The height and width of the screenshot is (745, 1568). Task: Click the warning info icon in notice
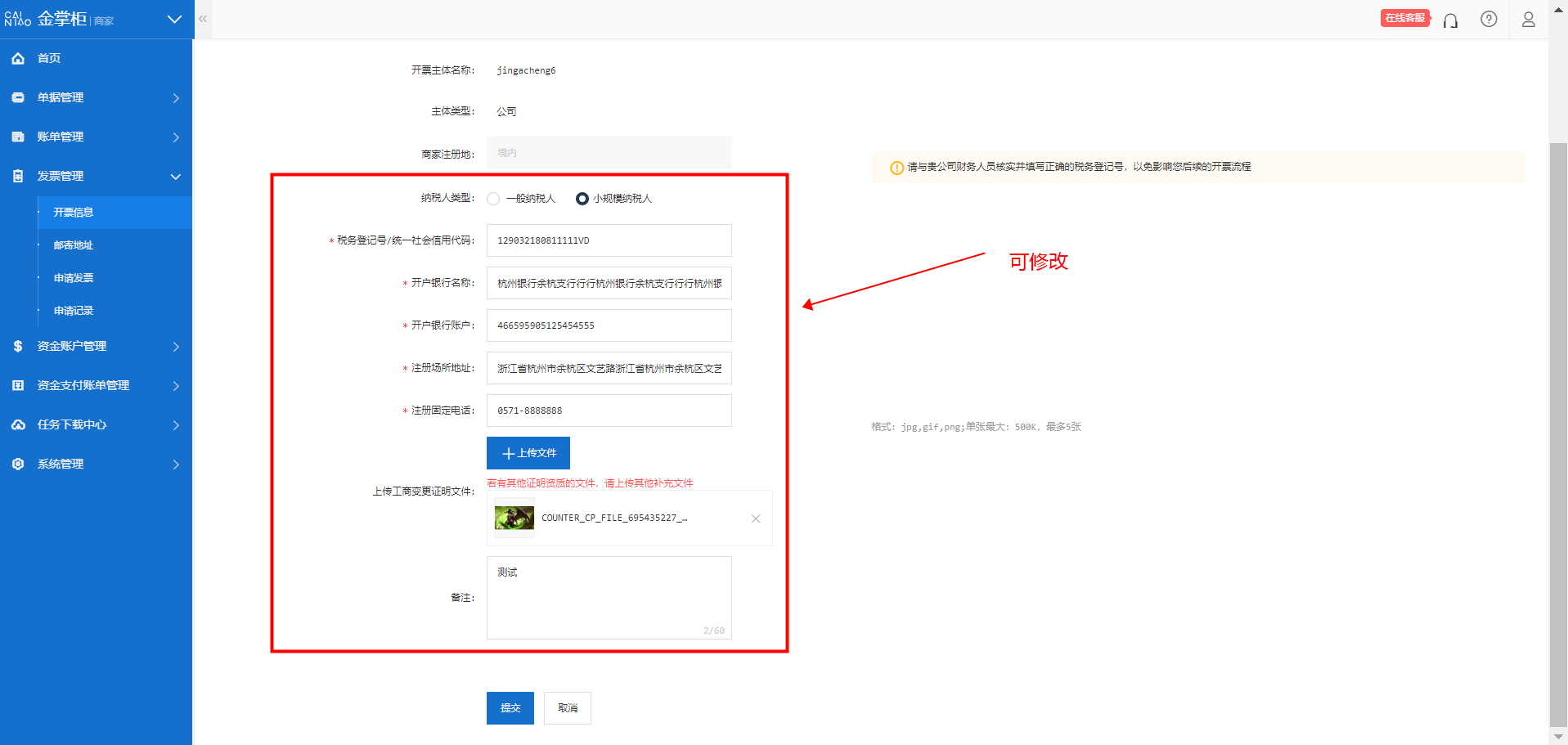(896, 168)
